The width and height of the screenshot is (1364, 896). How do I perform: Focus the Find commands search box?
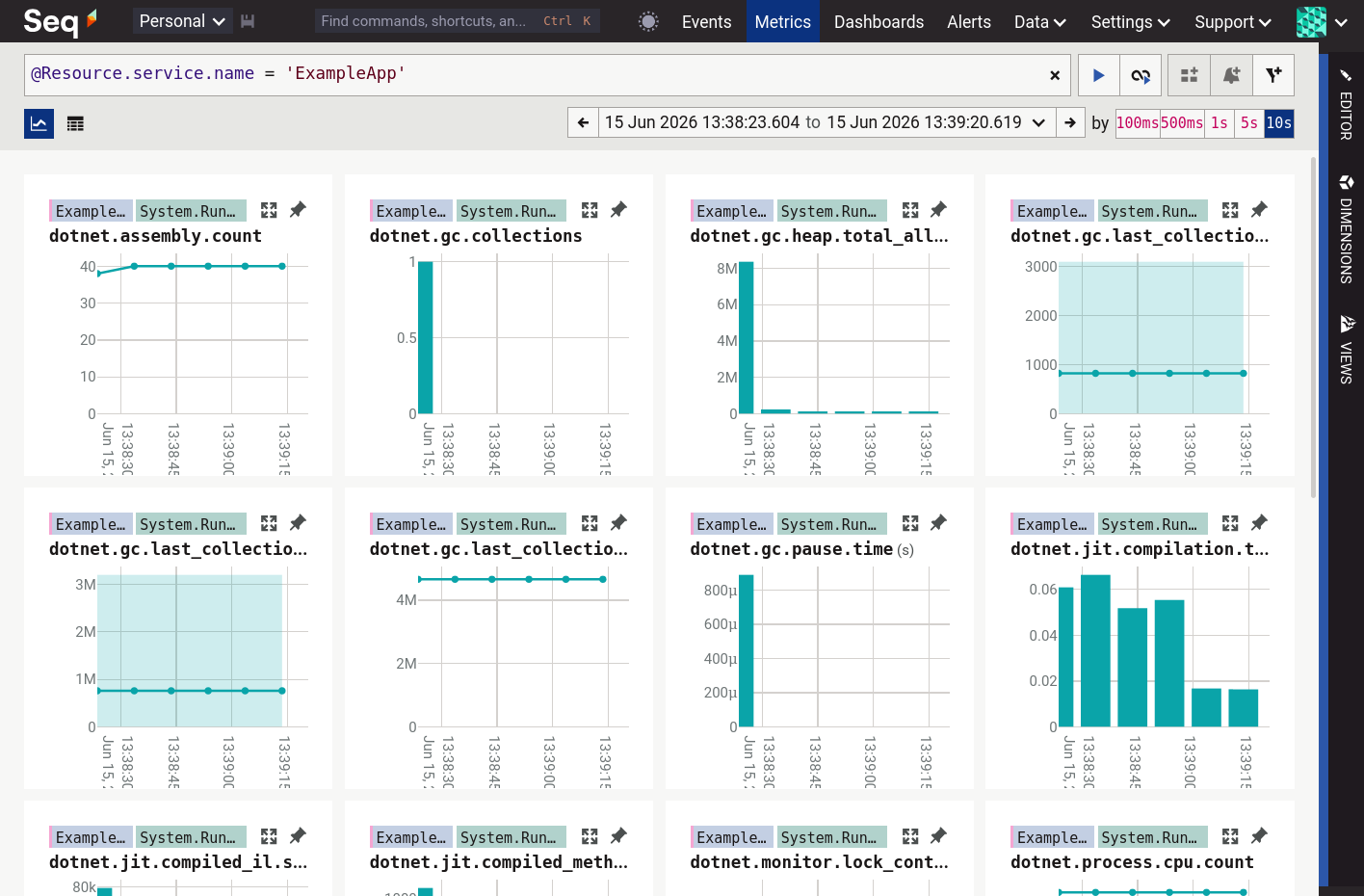[x=457, y=21]
